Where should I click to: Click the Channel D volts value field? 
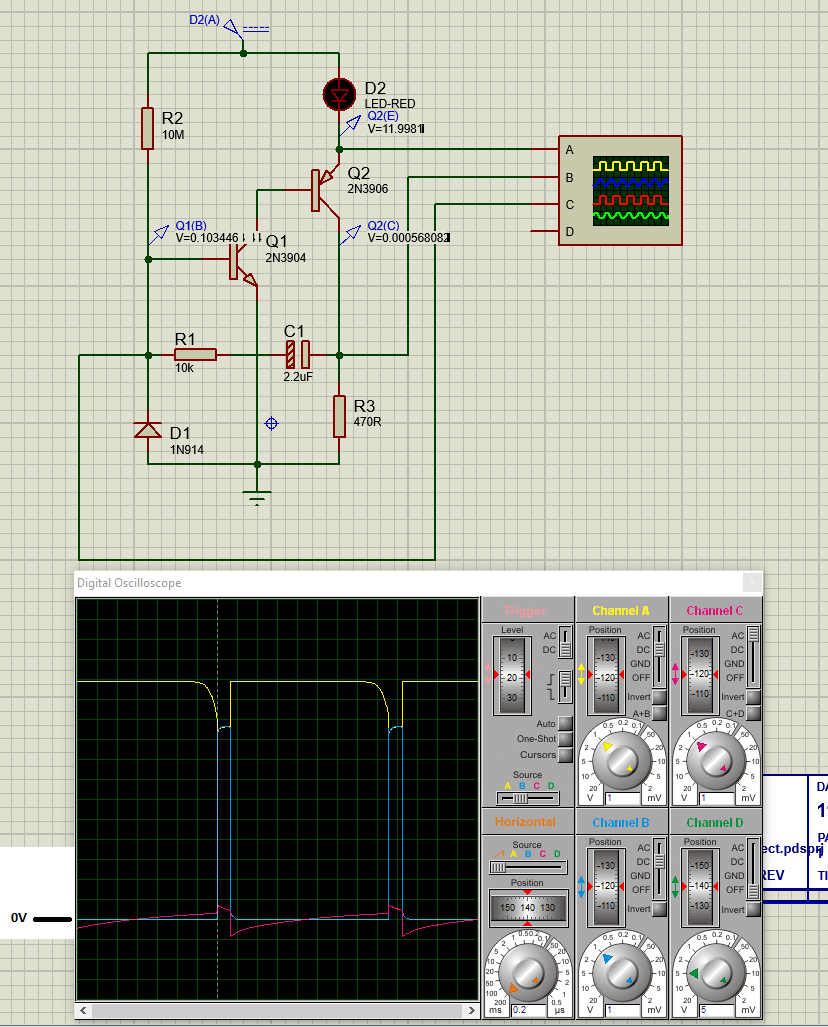(717, 1010)
